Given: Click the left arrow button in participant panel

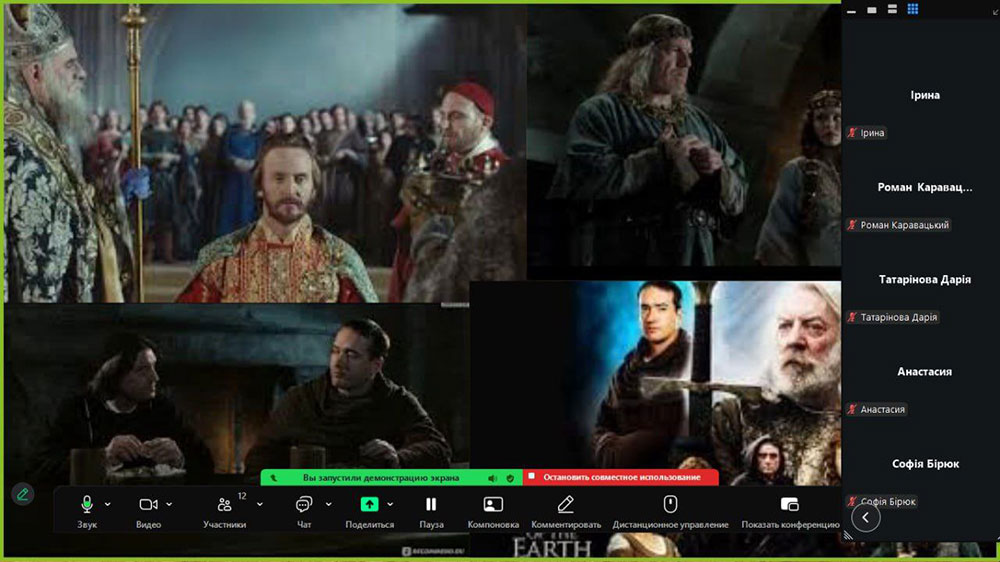Looking at the screenshot, I should (865, 517).
